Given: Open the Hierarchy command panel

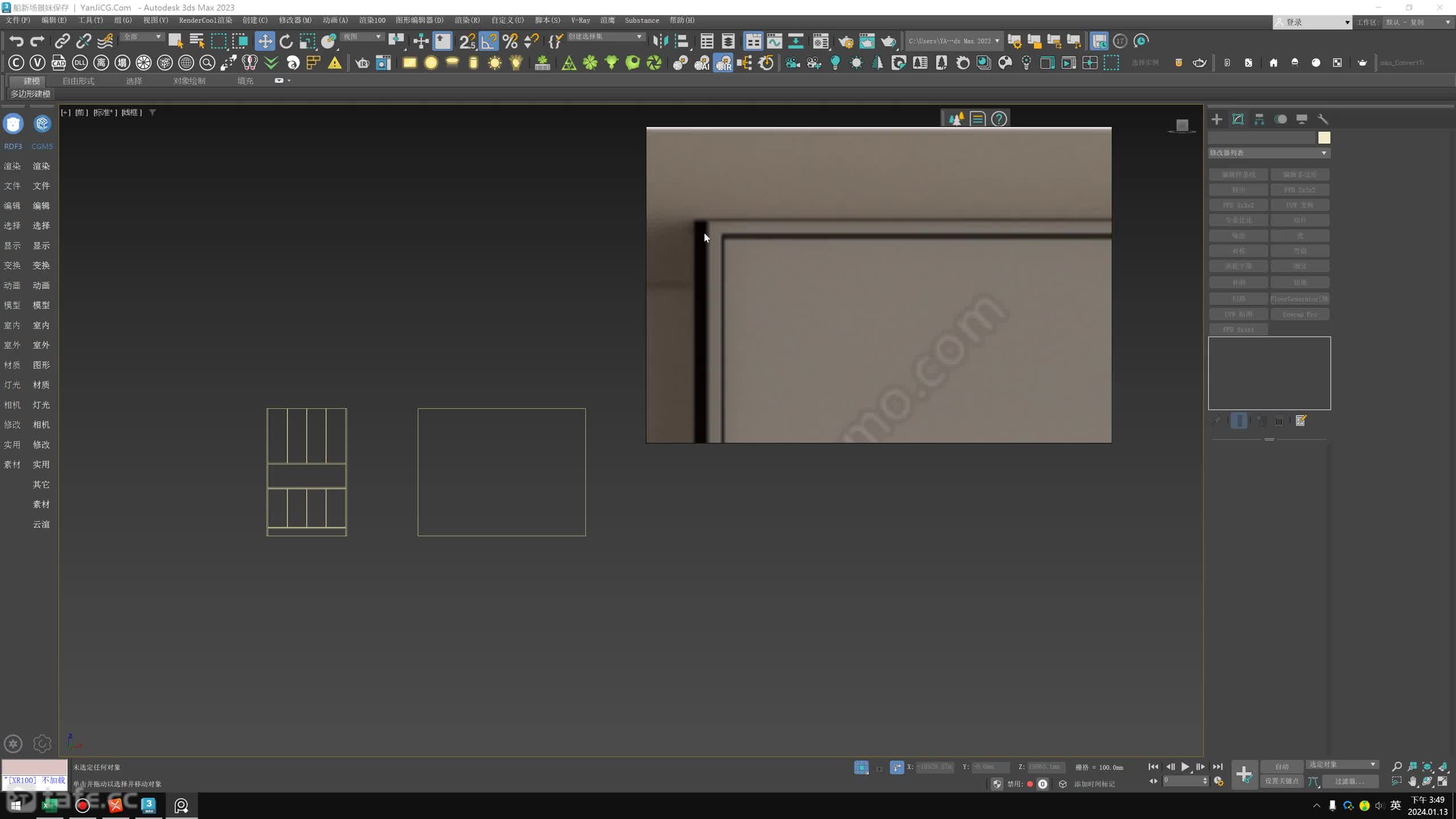Looking at the screenshot, I should click(1259, 119).
